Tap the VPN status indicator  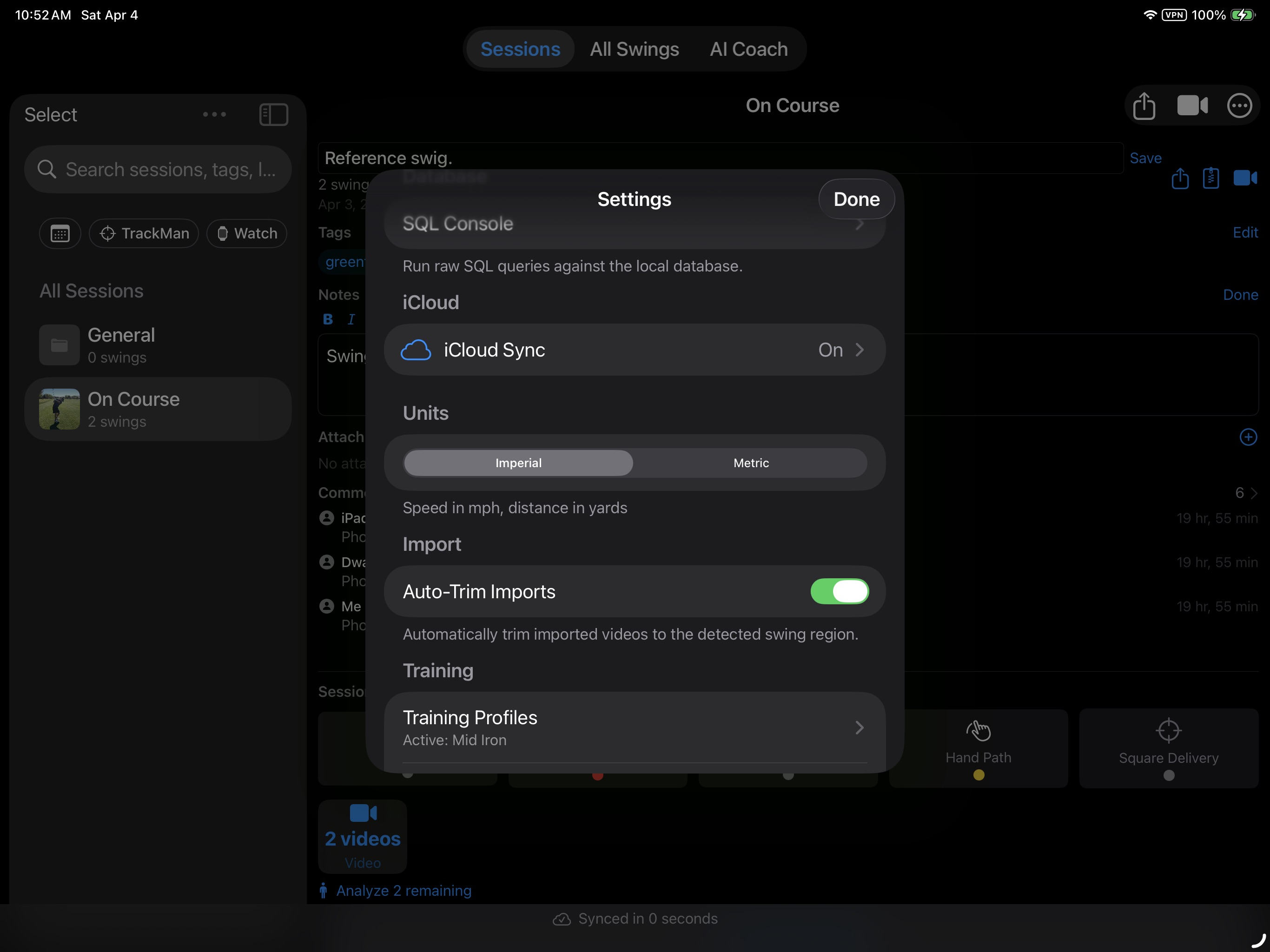1174,15
